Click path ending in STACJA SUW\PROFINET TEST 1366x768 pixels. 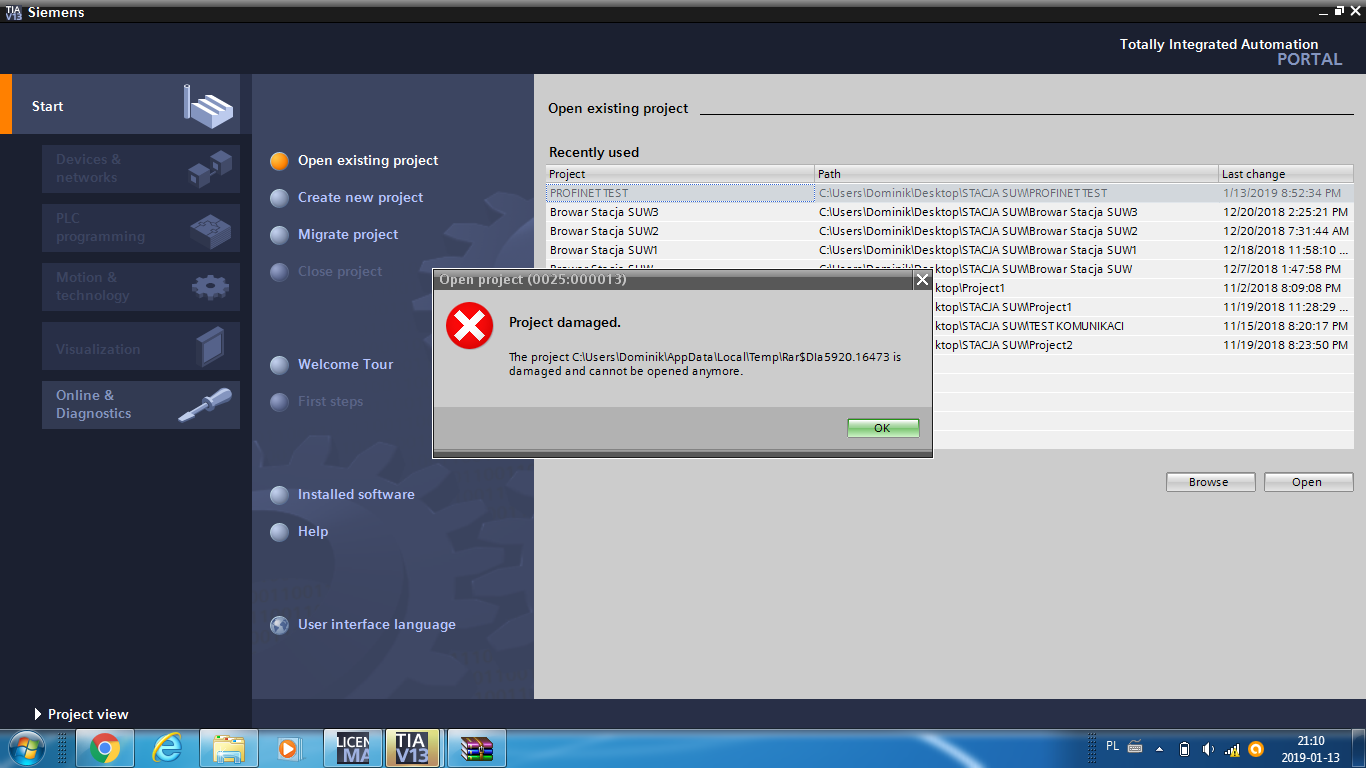tap(963, 193)
